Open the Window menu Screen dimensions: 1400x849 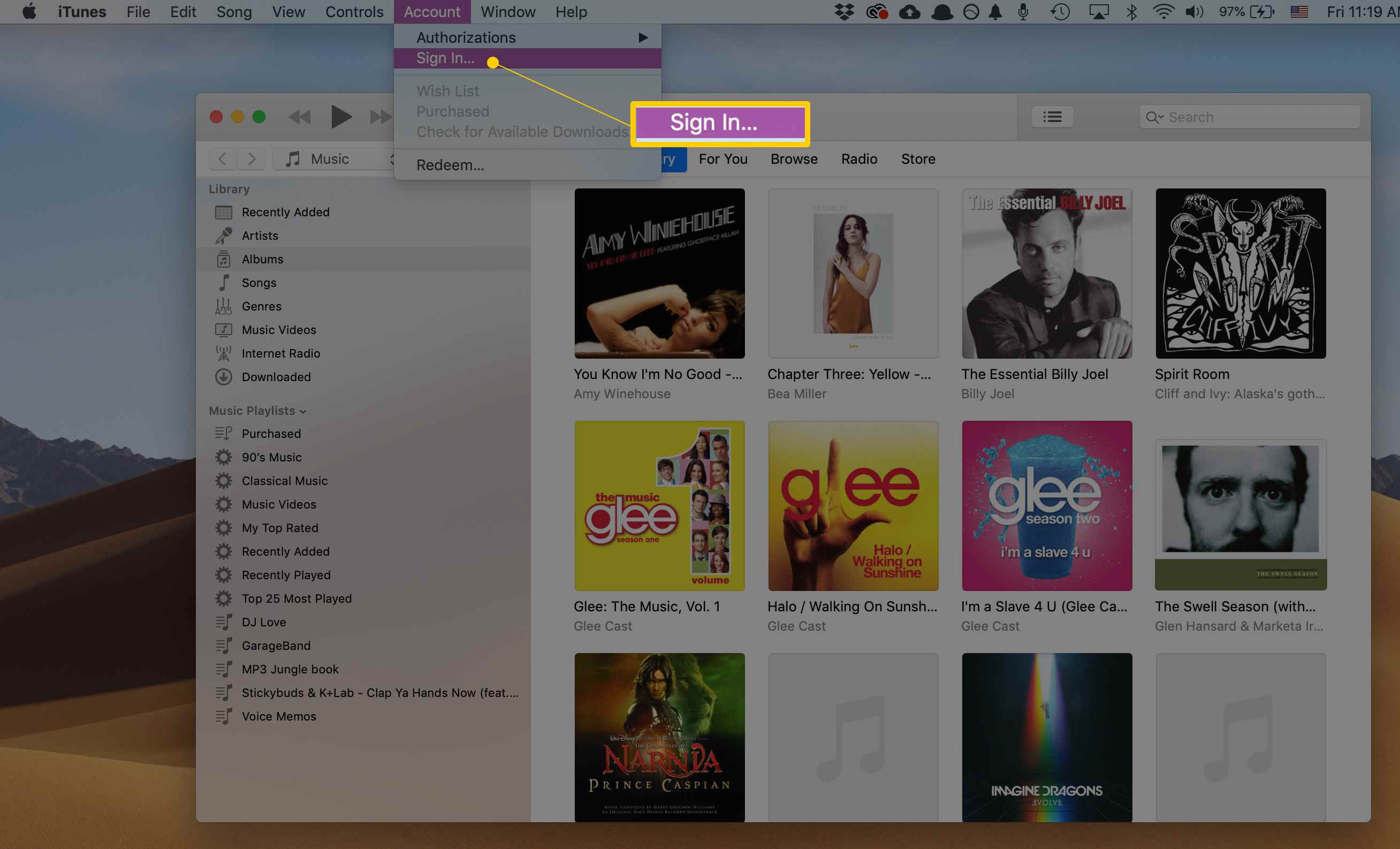[x=508, y=11]
